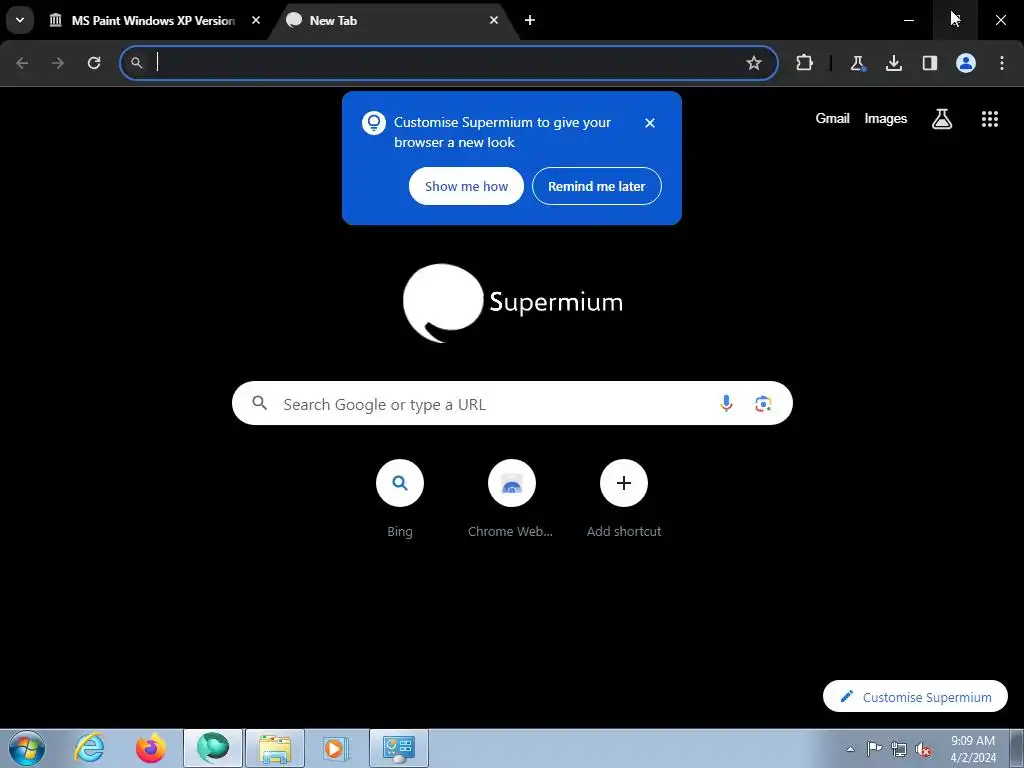Image resolution: width=1024 pixels, height=768 pixels.
Task: Open Chrome Labs flask in toolbar
Action: pyautogui.click(x=857, y=63)
